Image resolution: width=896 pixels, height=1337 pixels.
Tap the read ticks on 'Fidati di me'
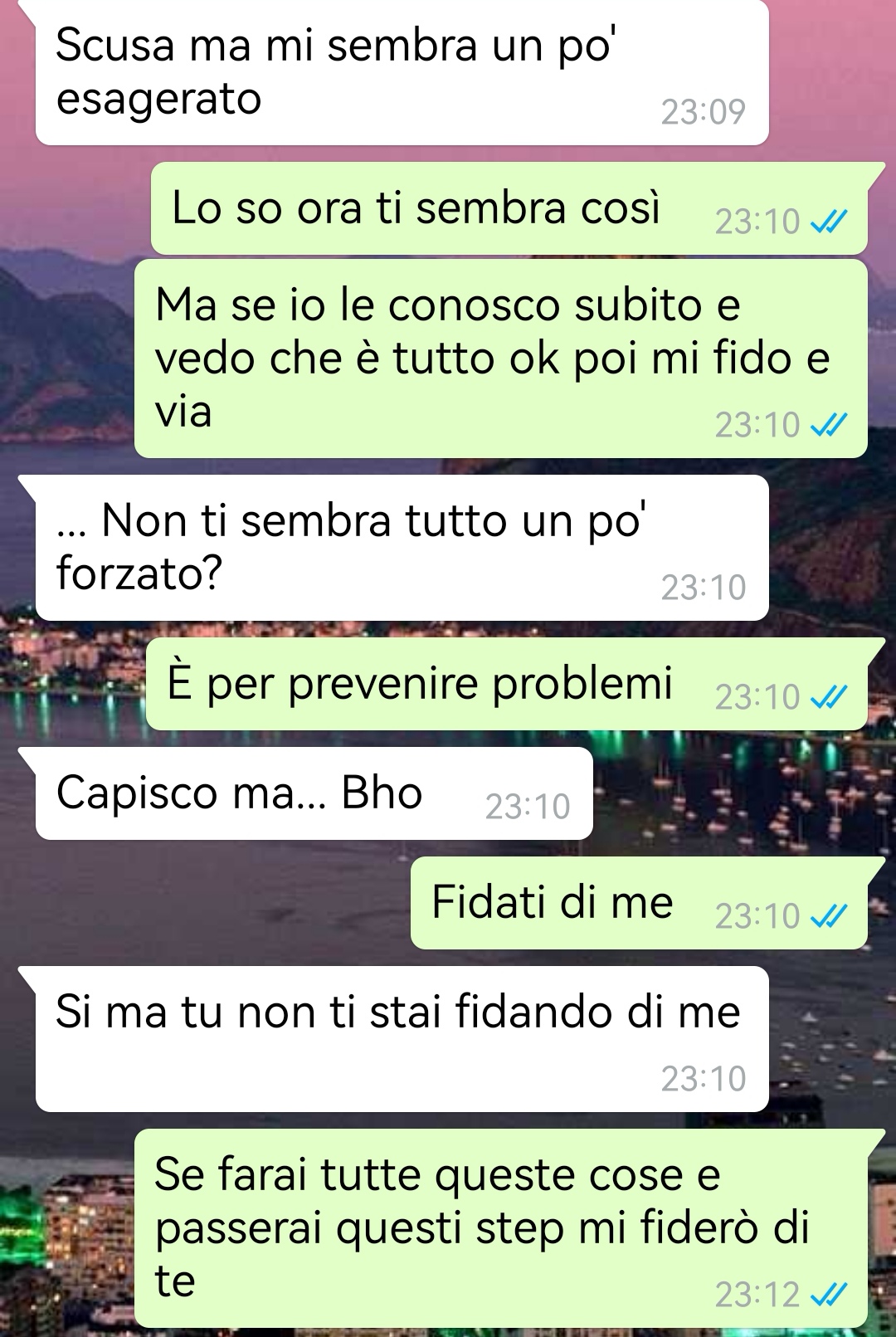click(828, 916)
